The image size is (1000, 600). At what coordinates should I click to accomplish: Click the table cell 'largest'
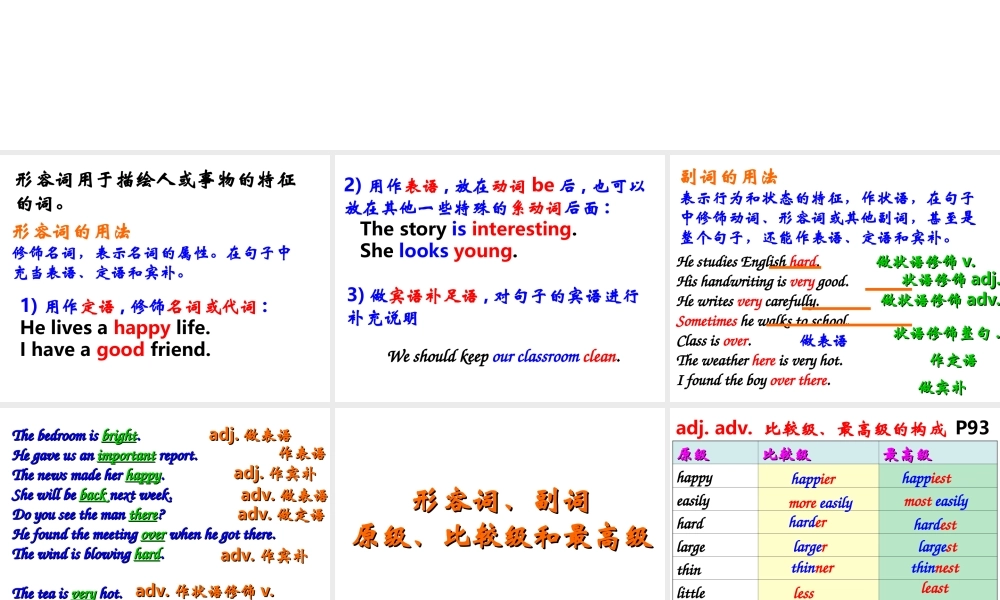coord(938,547)
